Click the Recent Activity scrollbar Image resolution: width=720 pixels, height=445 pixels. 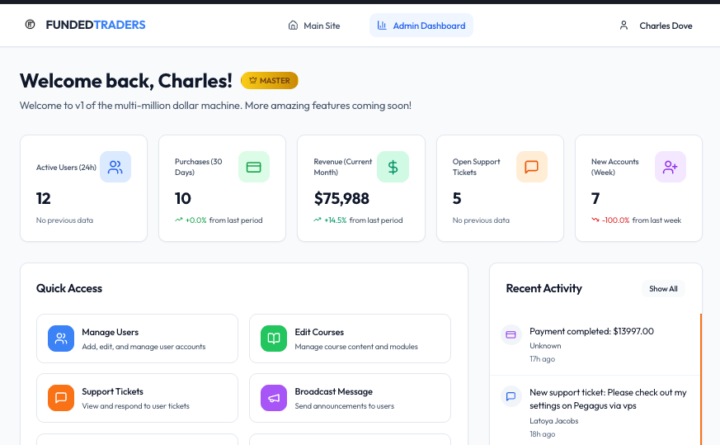pyautogui.click(x=701, y=379)
